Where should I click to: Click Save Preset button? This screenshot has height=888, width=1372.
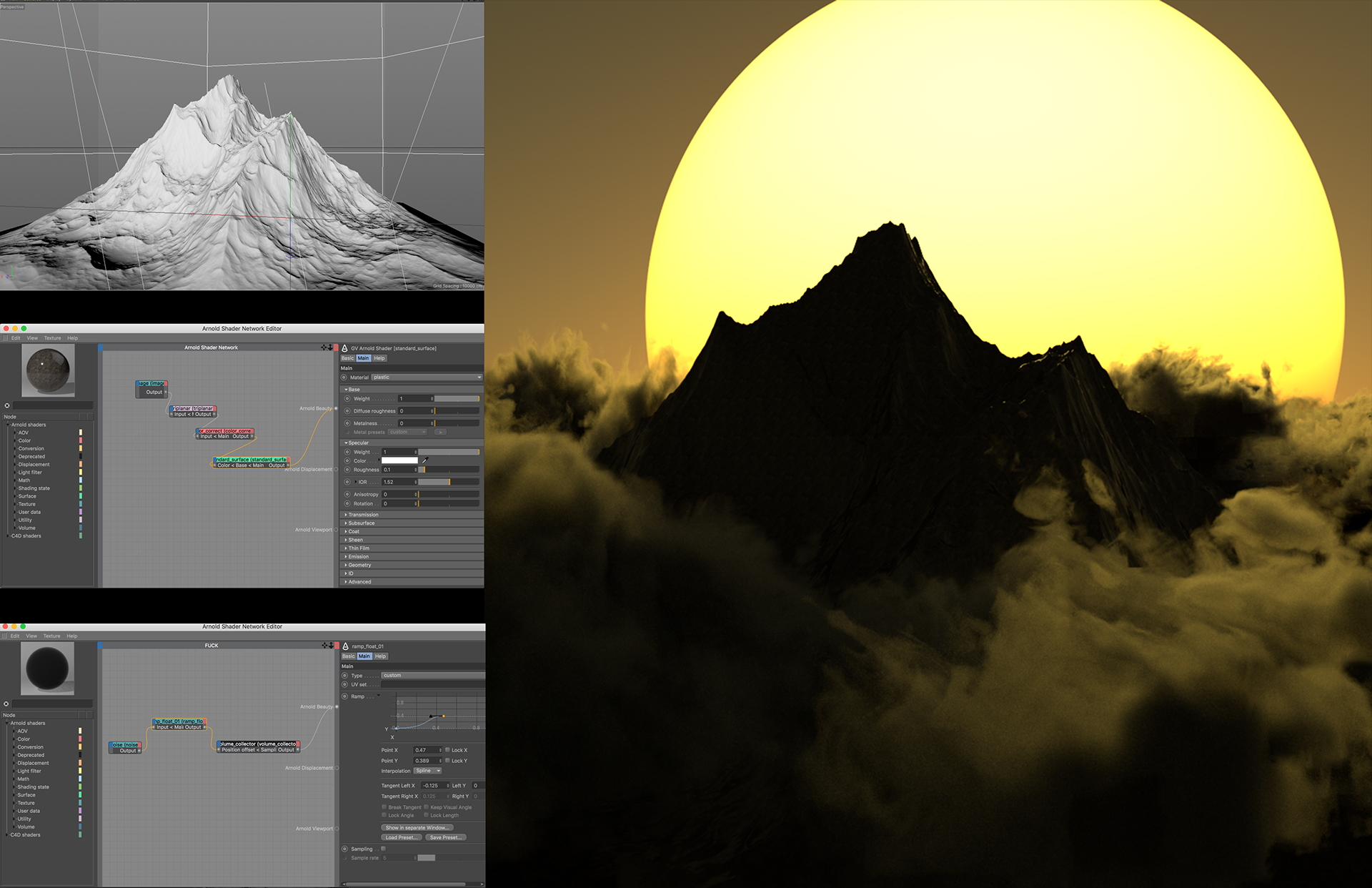click(446, 837)
